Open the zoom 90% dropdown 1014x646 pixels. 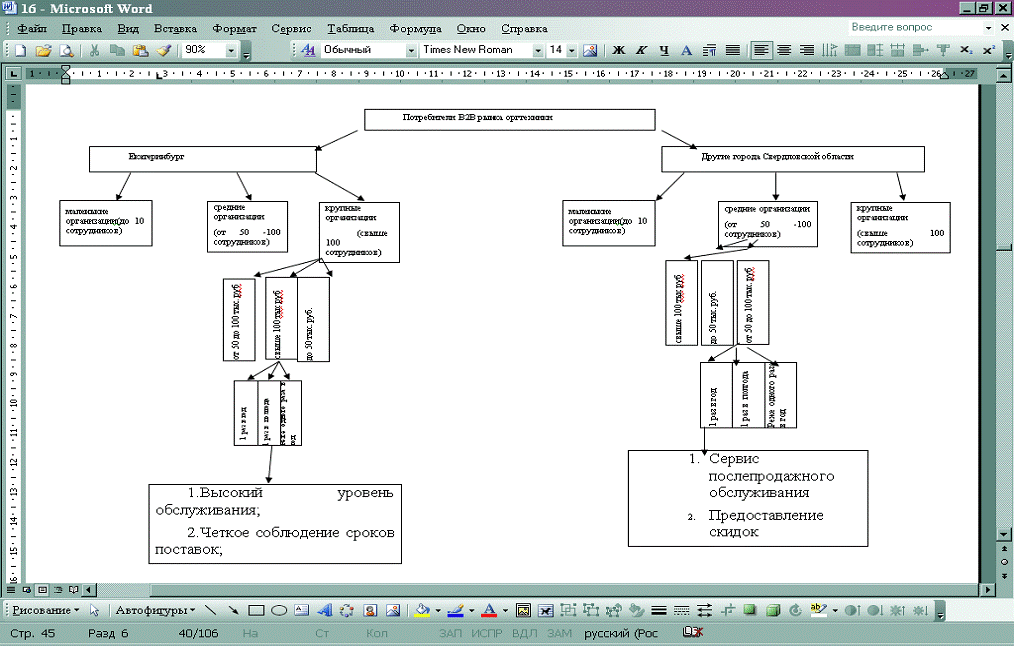pos(231,50)
